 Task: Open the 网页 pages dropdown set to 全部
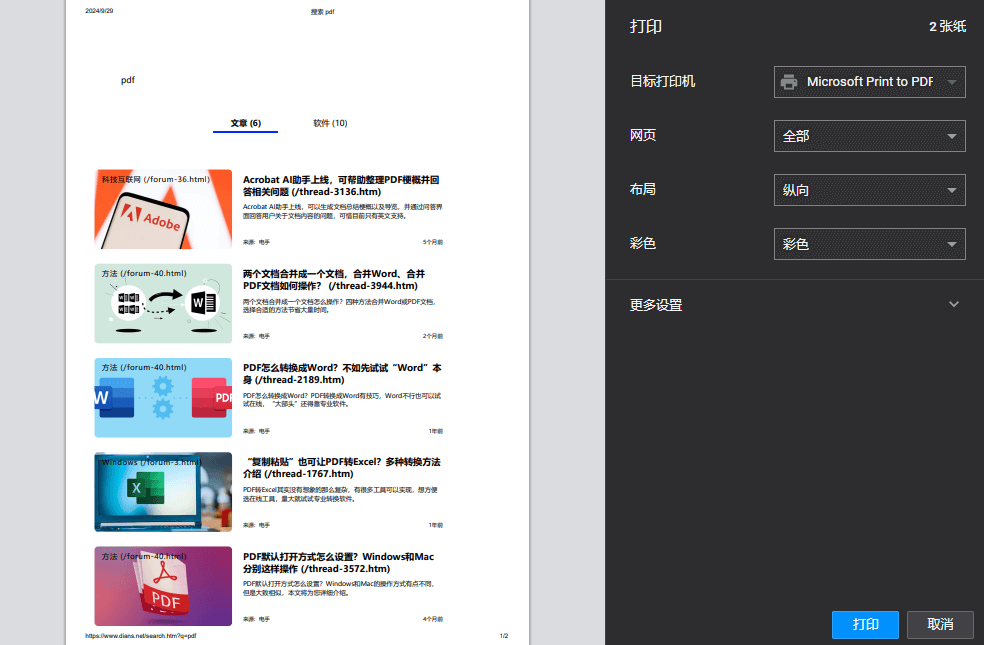coord(869,136)
